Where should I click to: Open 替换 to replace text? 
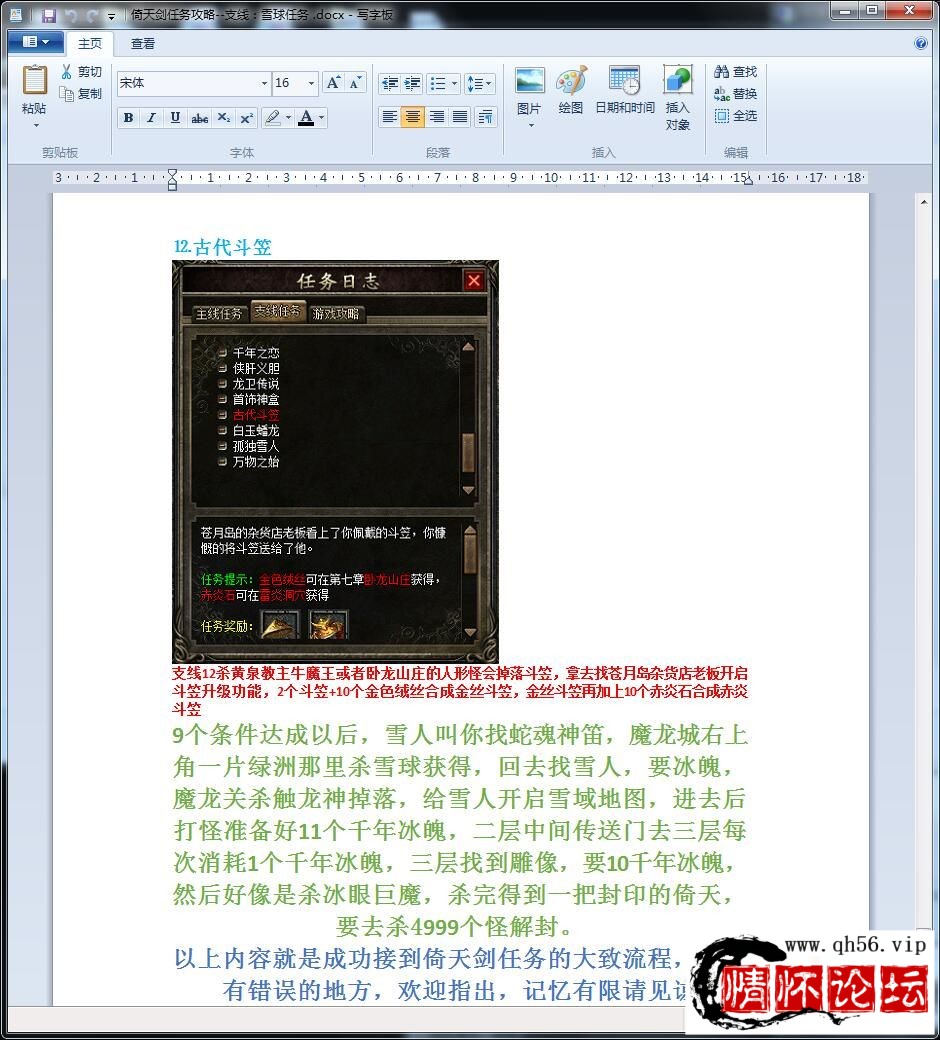[x=736, y=94]
